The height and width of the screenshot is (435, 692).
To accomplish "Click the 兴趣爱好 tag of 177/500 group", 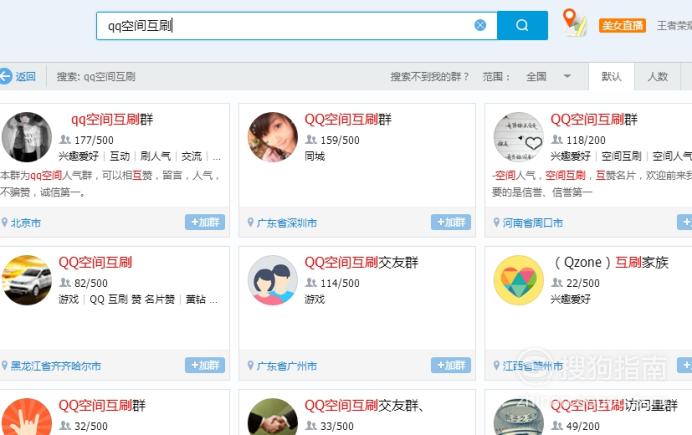I will coord(79,156).
